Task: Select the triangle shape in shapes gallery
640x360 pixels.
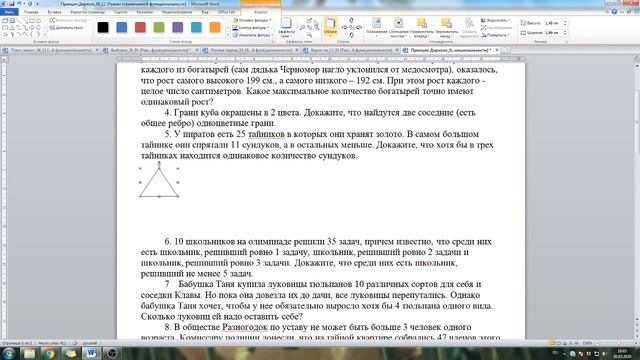Action: pos(12,27)
